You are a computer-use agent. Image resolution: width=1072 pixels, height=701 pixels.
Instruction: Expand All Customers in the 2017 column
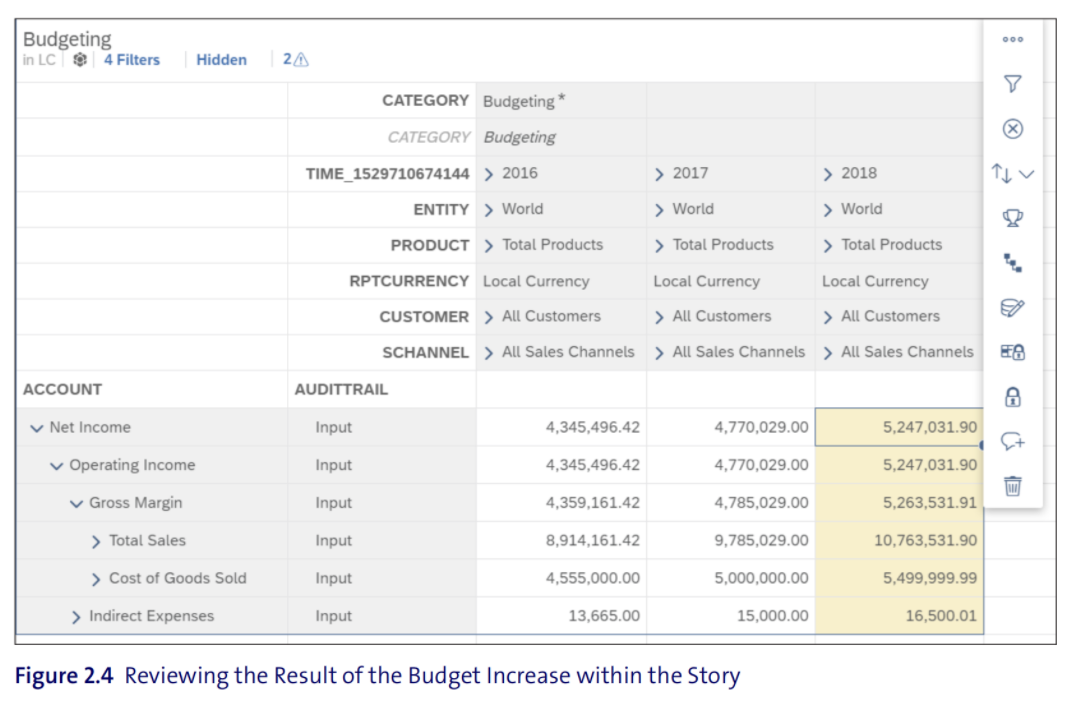659,317
